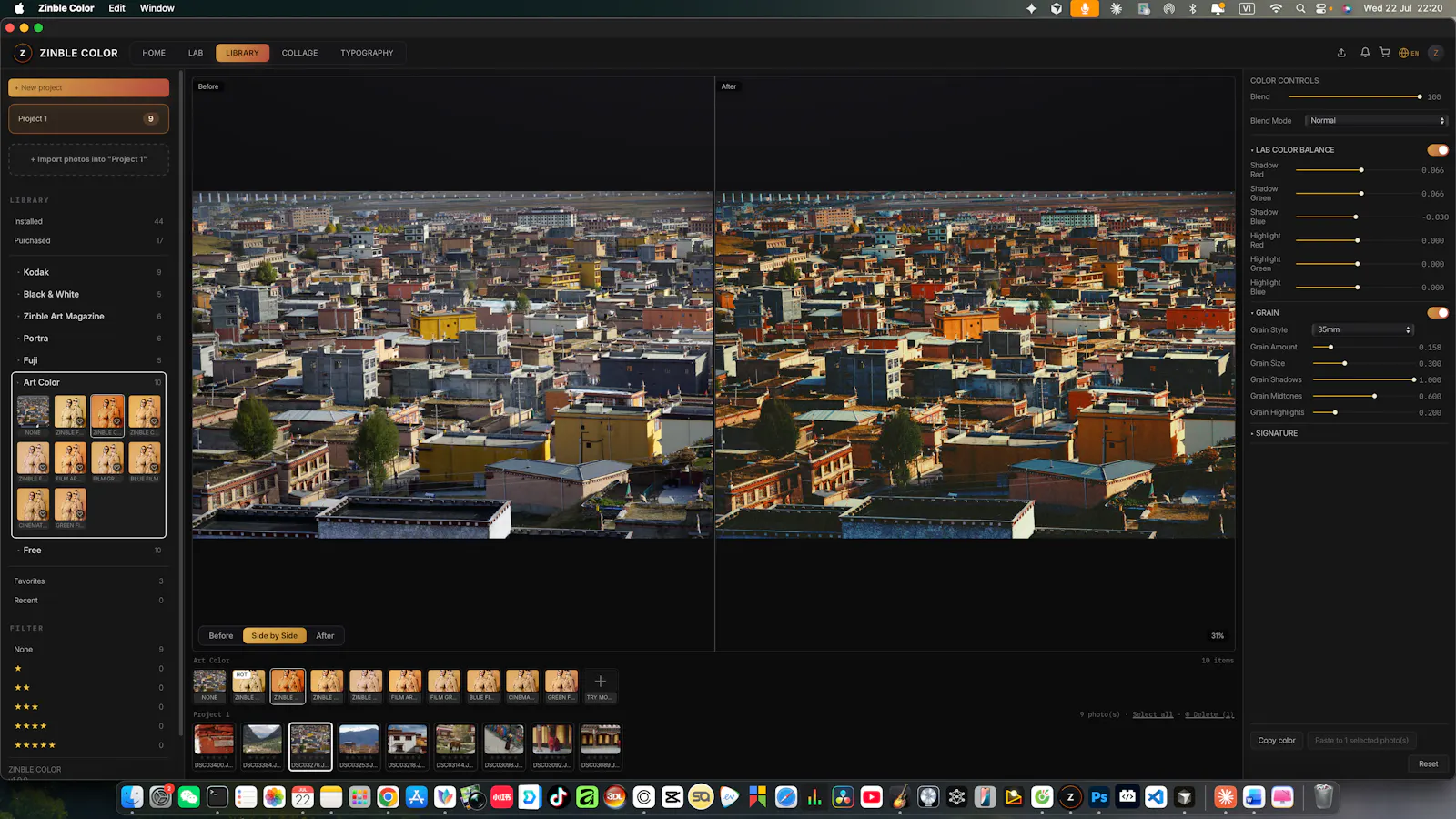The height and width of the screenshot is (819, 1456).
Task: Switch to the HOME tab
Action: pyautogui.click(x=154, y=53)
